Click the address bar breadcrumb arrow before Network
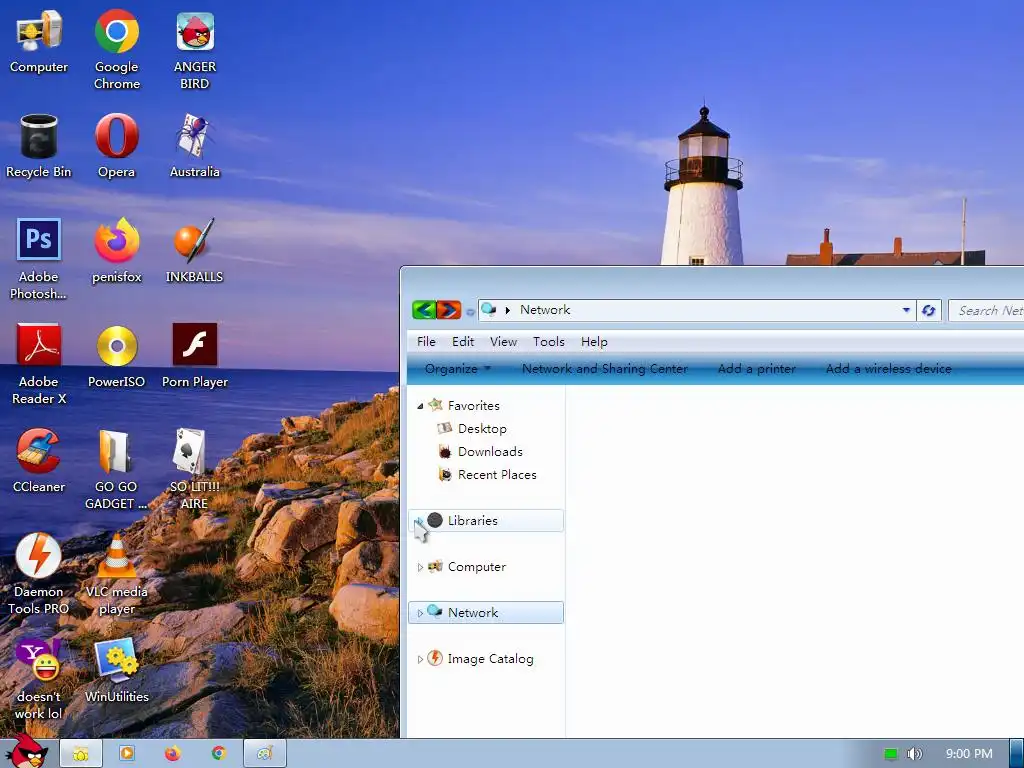 tap(507, 310)
